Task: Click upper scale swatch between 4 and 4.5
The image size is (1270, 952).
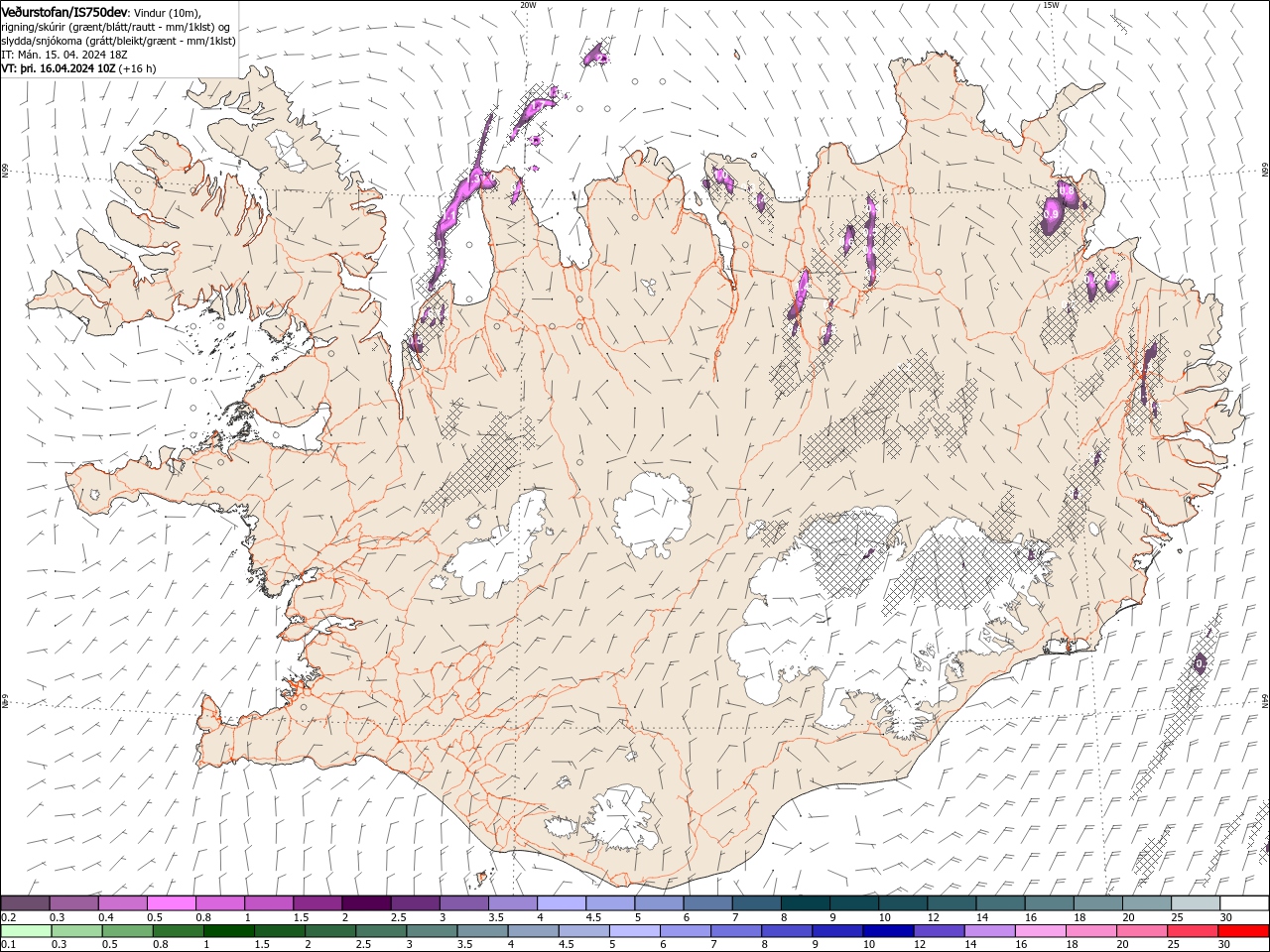Action: coord(562,903)
